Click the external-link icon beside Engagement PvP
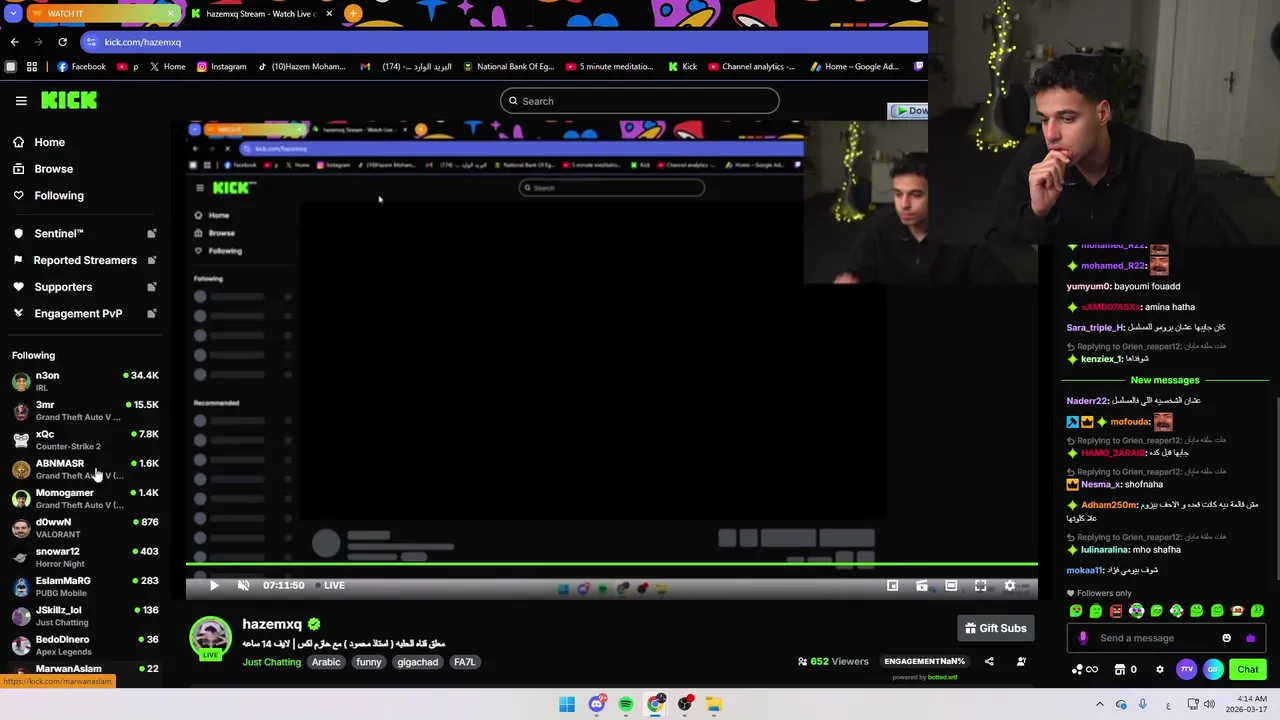 [x=152, y=314]
